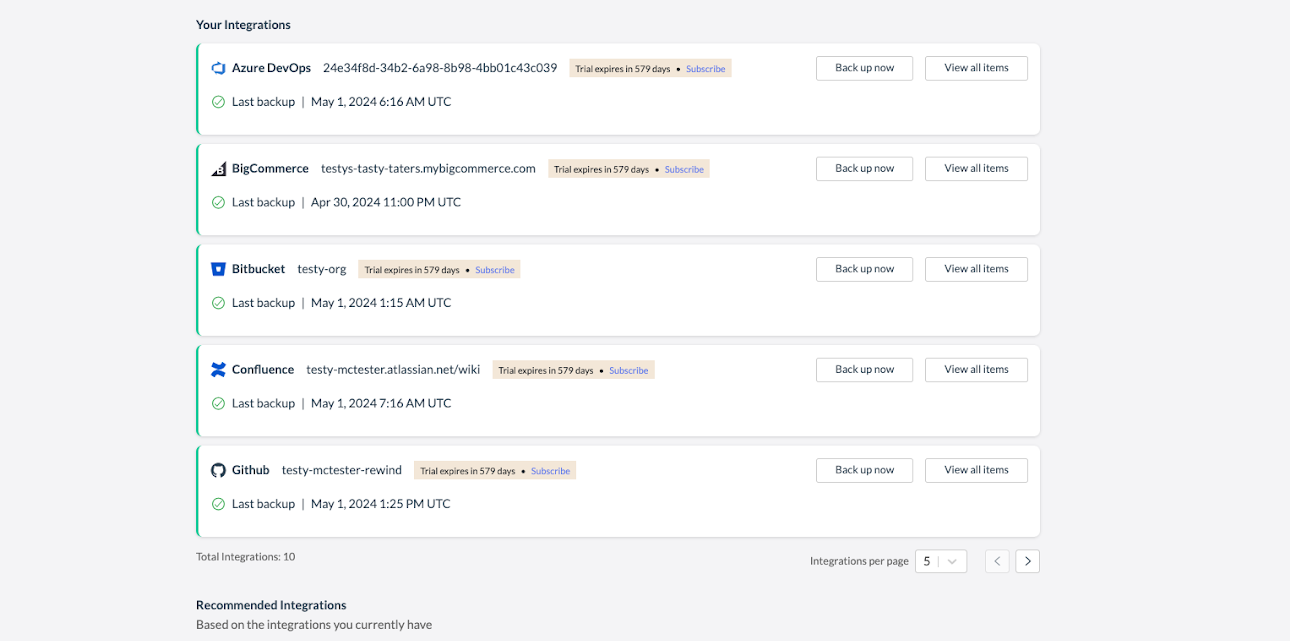The width and height of the screenshot is (1290, 641).
Task: Click Azure DevOps backup success checkmark
Action: coord(218,102)
